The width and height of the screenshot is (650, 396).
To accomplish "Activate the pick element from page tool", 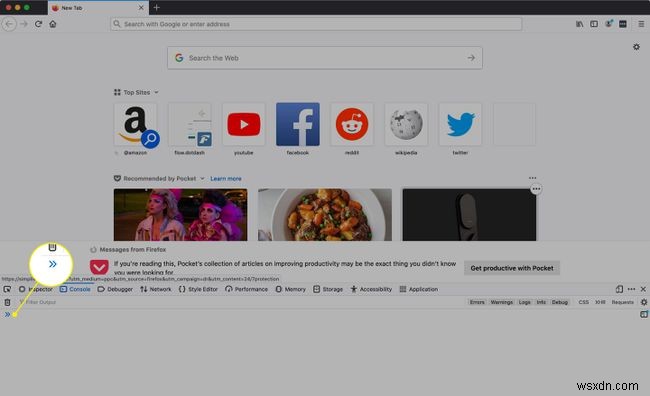I will click(x=7, y=289).
